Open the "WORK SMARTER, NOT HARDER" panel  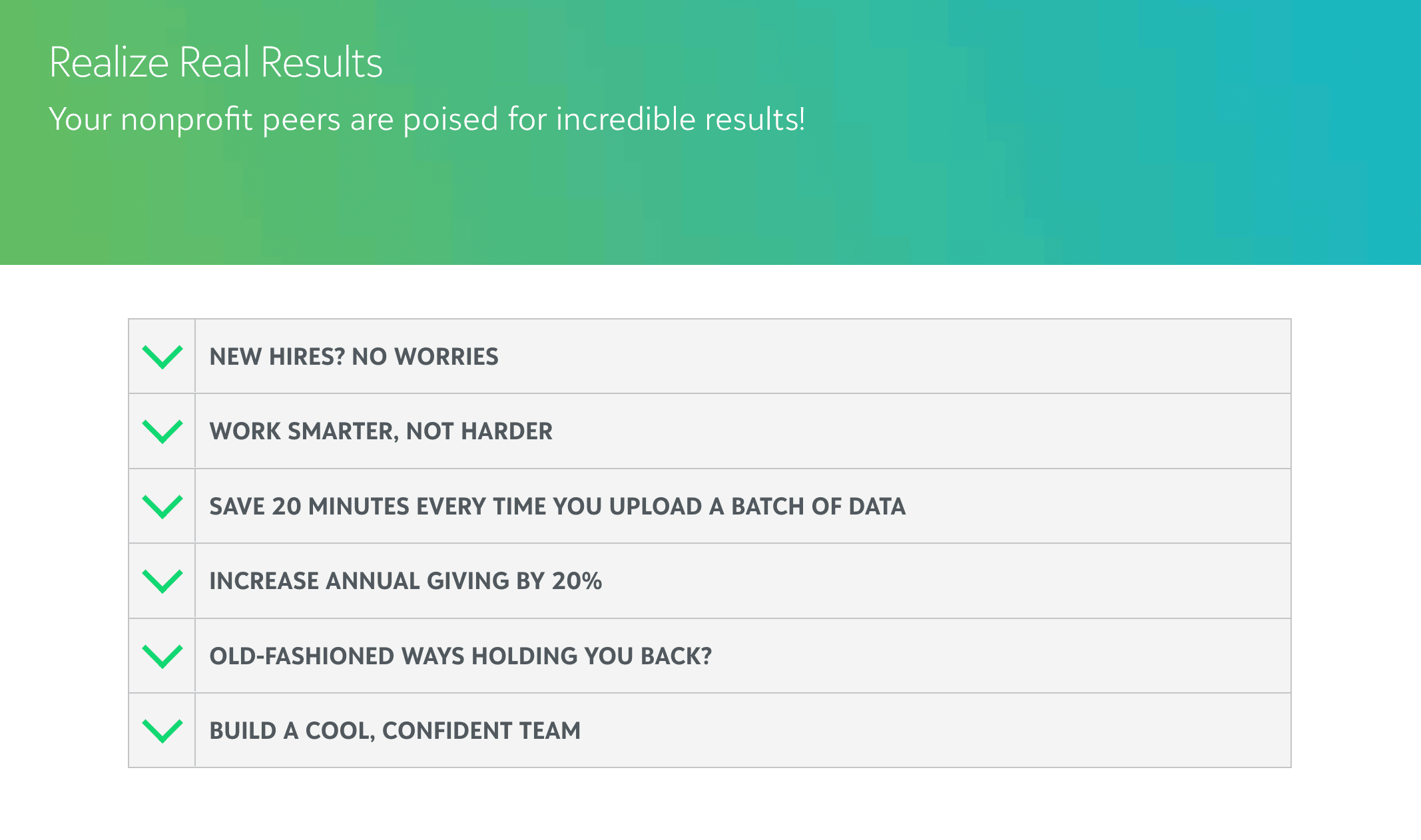[x=381, y=431]
